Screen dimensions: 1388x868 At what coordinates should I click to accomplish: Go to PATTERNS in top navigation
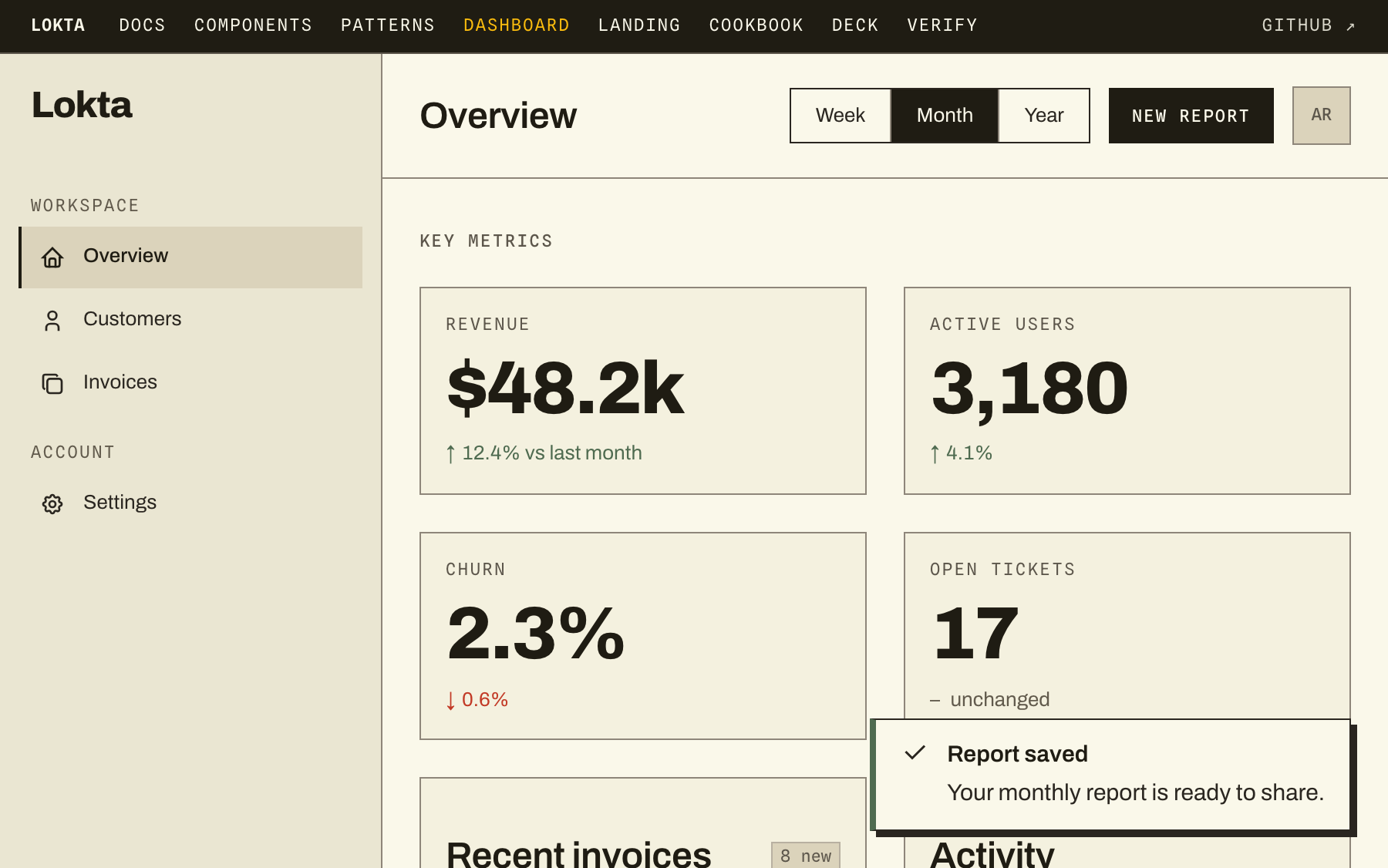tap(388, 25)
